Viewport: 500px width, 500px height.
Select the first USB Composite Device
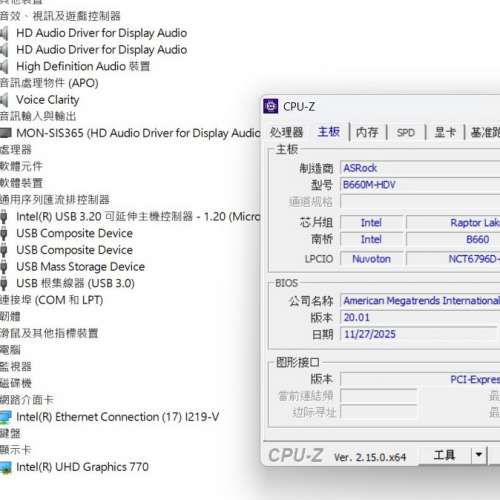click(74, 233)
